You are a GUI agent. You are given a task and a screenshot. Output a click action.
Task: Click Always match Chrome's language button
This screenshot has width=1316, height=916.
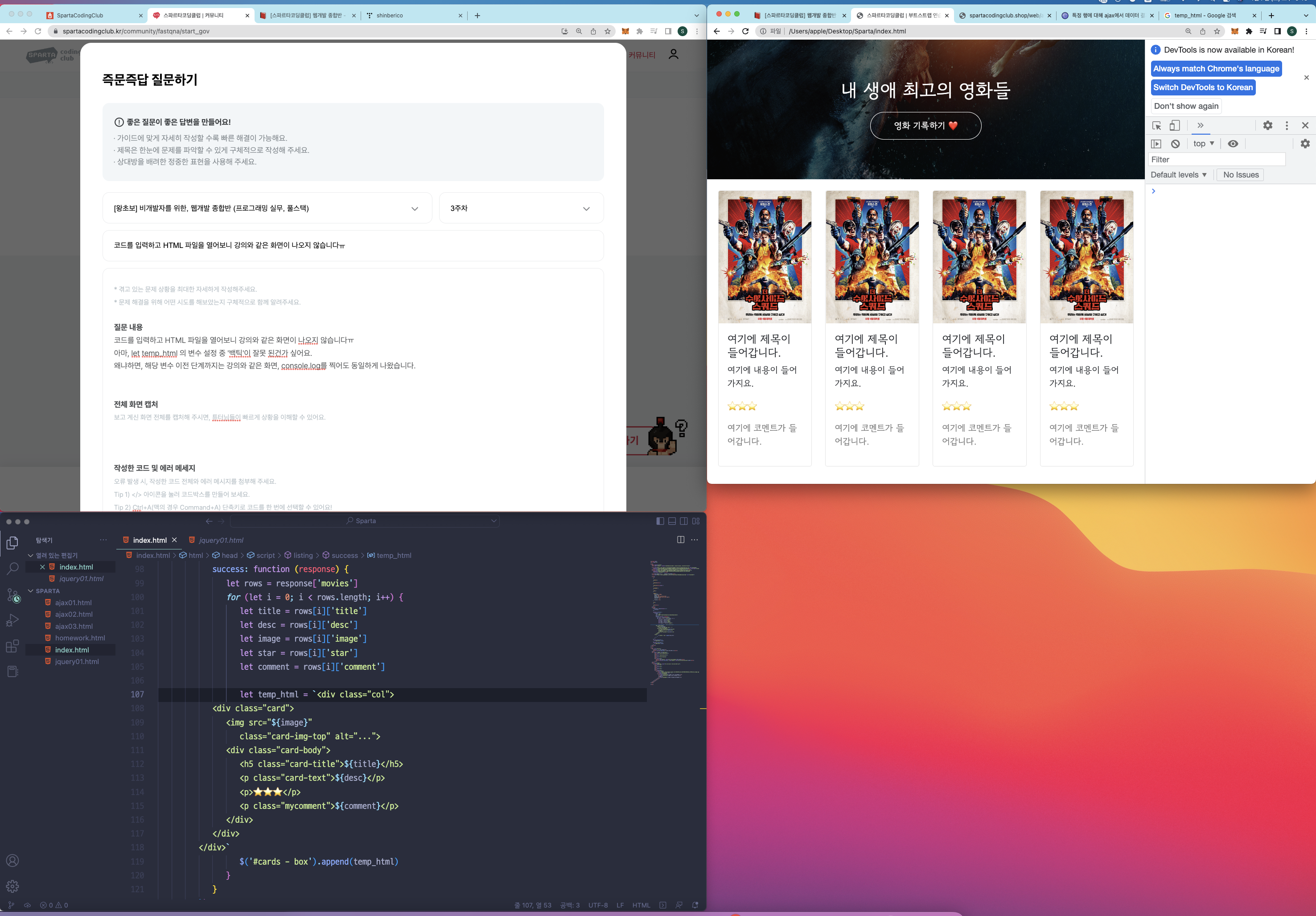click(1216, 69)
